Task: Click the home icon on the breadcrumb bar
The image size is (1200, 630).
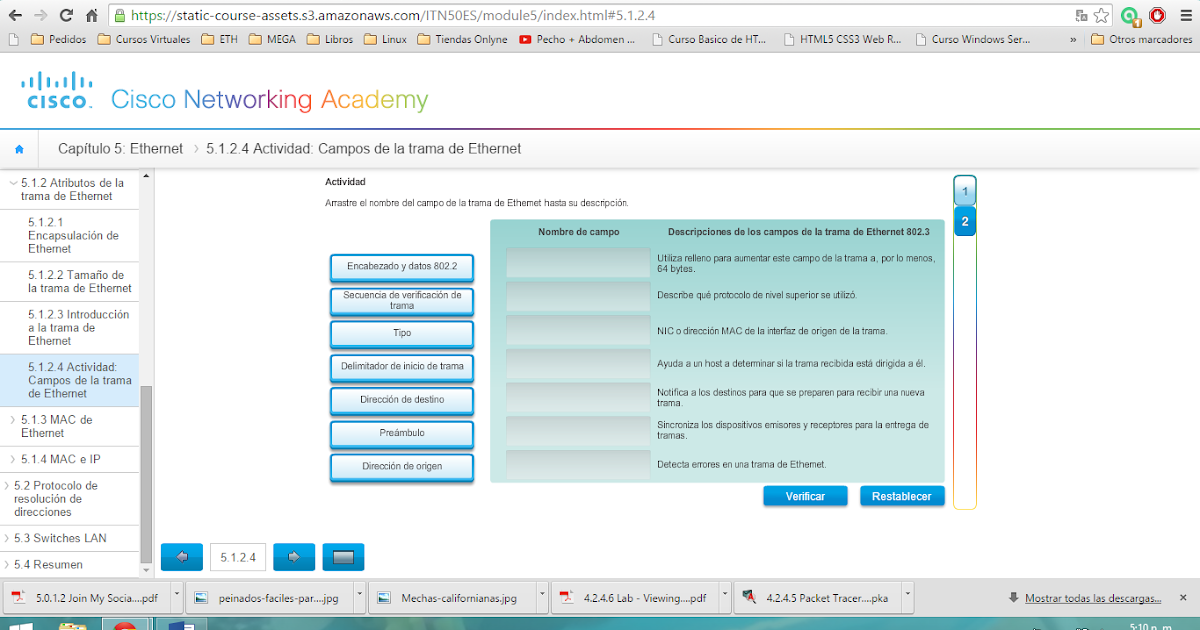Action: [x=19, y=148]
